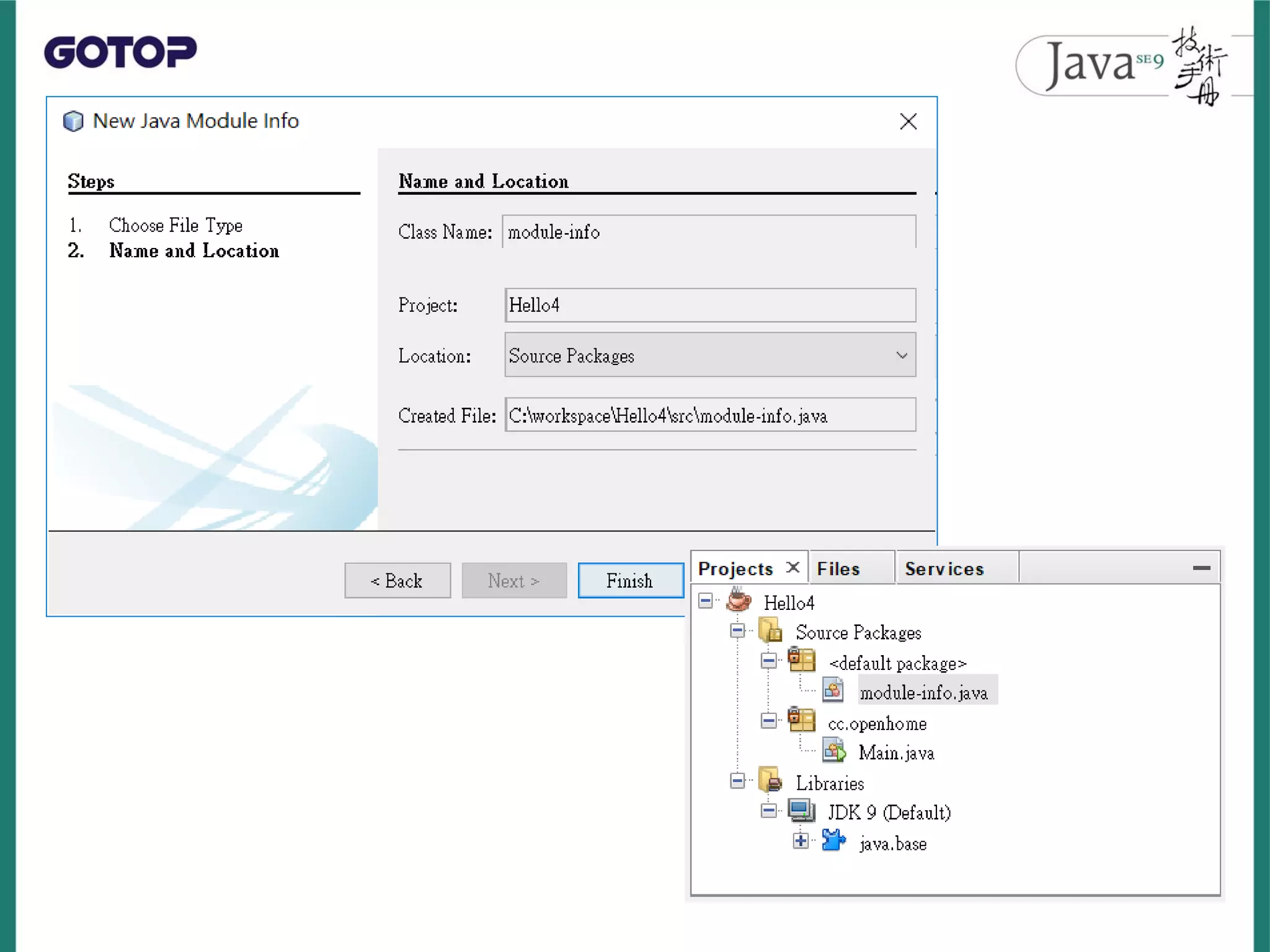Click the Back button

397,581
